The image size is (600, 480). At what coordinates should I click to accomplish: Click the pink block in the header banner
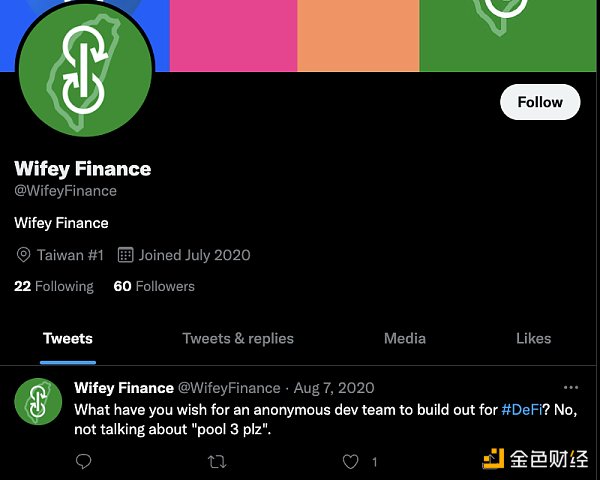click(231, 35)
